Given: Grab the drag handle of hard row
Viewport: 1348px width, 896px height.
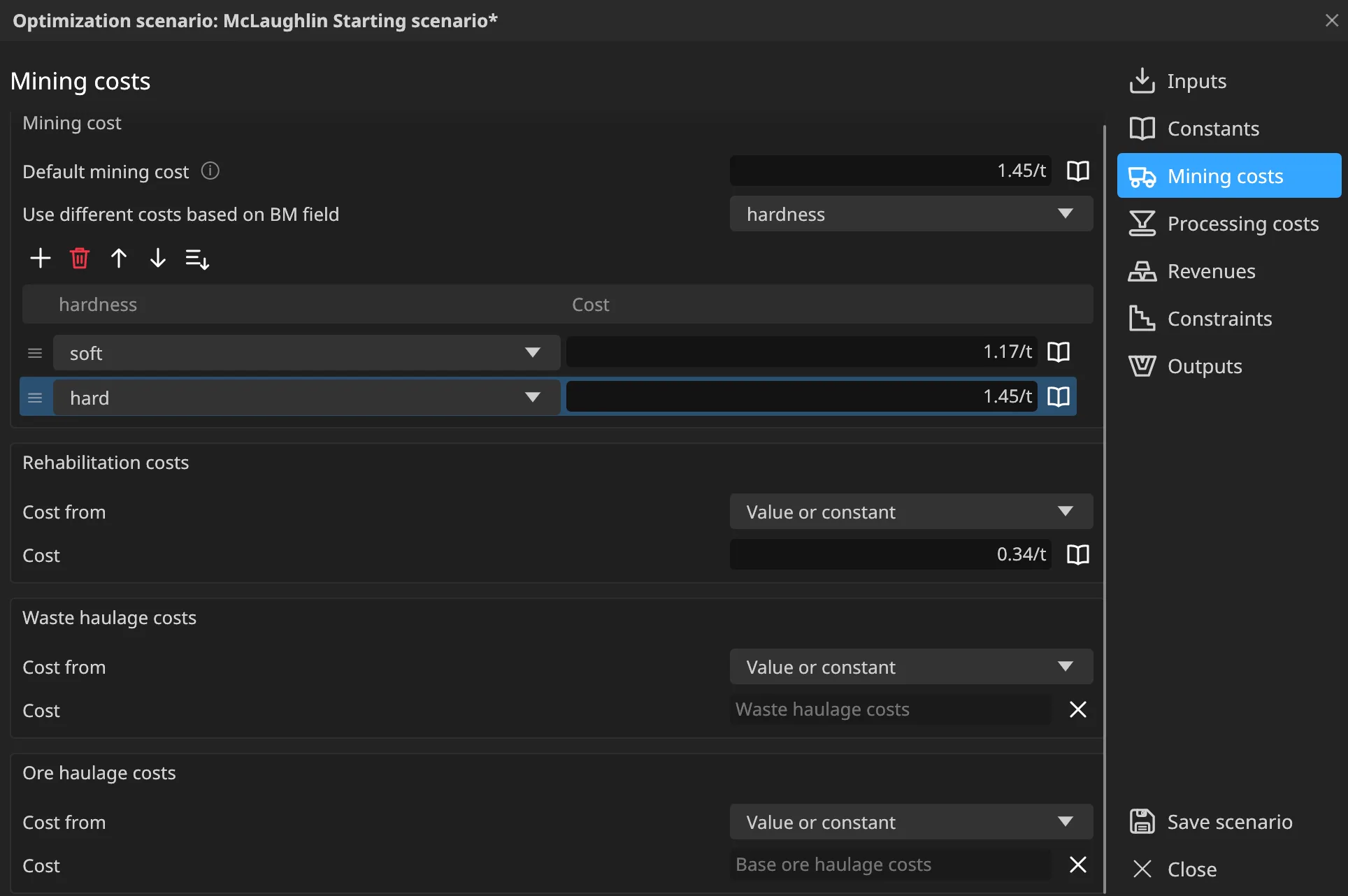Looking at the screenshot, I should point(35,398).
